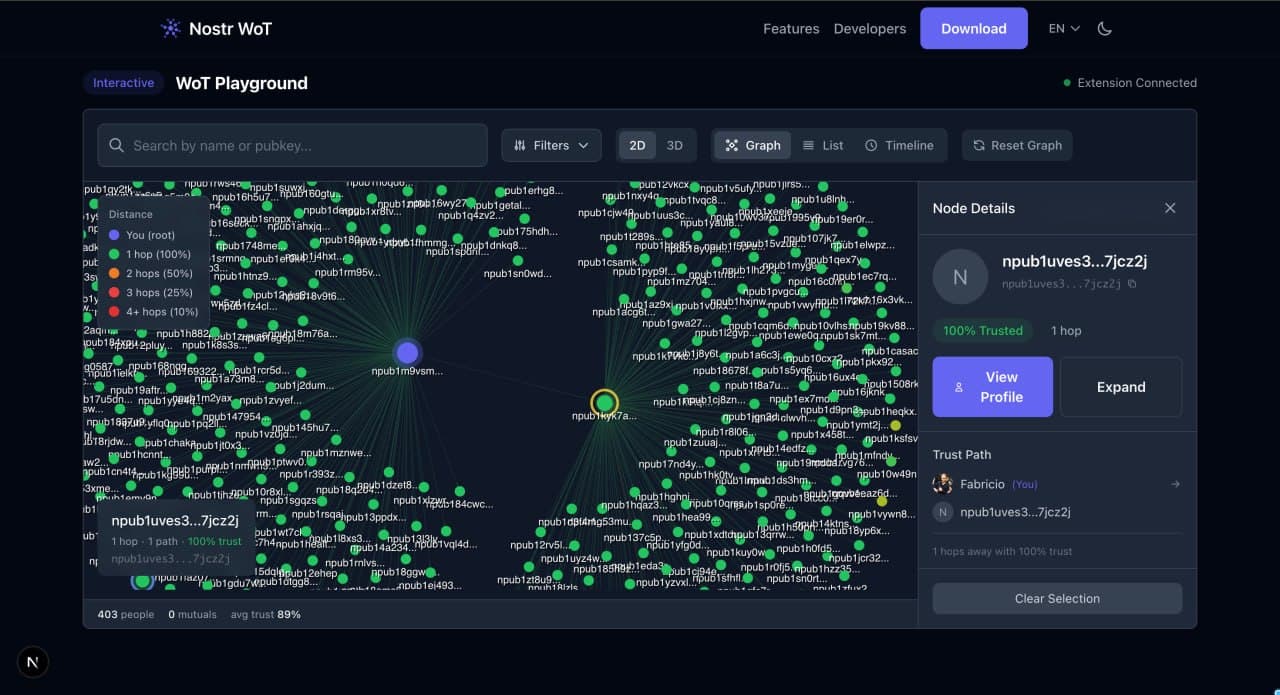Open the Developers menu
This screenshot has width=1280, height=695.
tap(869, 28)
